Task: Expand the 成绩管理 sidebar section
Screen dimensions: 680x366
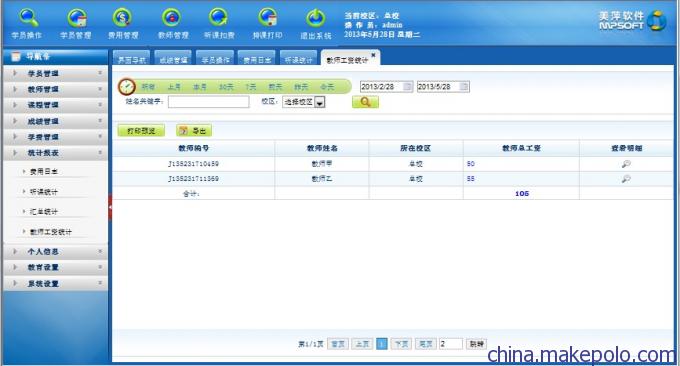Action: [x=56, y=121]
